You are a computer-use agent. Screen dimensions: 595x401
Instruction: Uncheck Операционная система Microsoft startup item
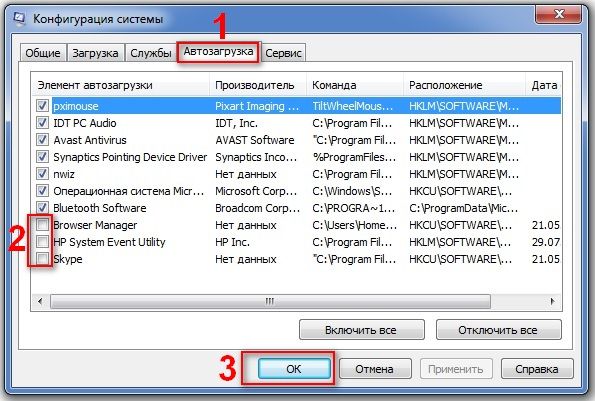point(42,191)
